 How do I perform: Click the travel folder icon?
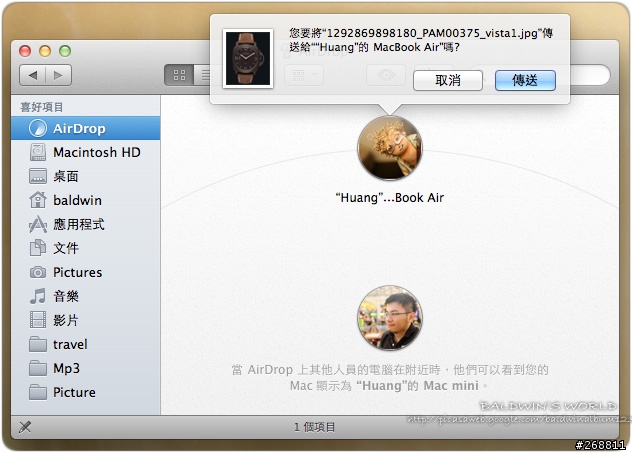38,345
